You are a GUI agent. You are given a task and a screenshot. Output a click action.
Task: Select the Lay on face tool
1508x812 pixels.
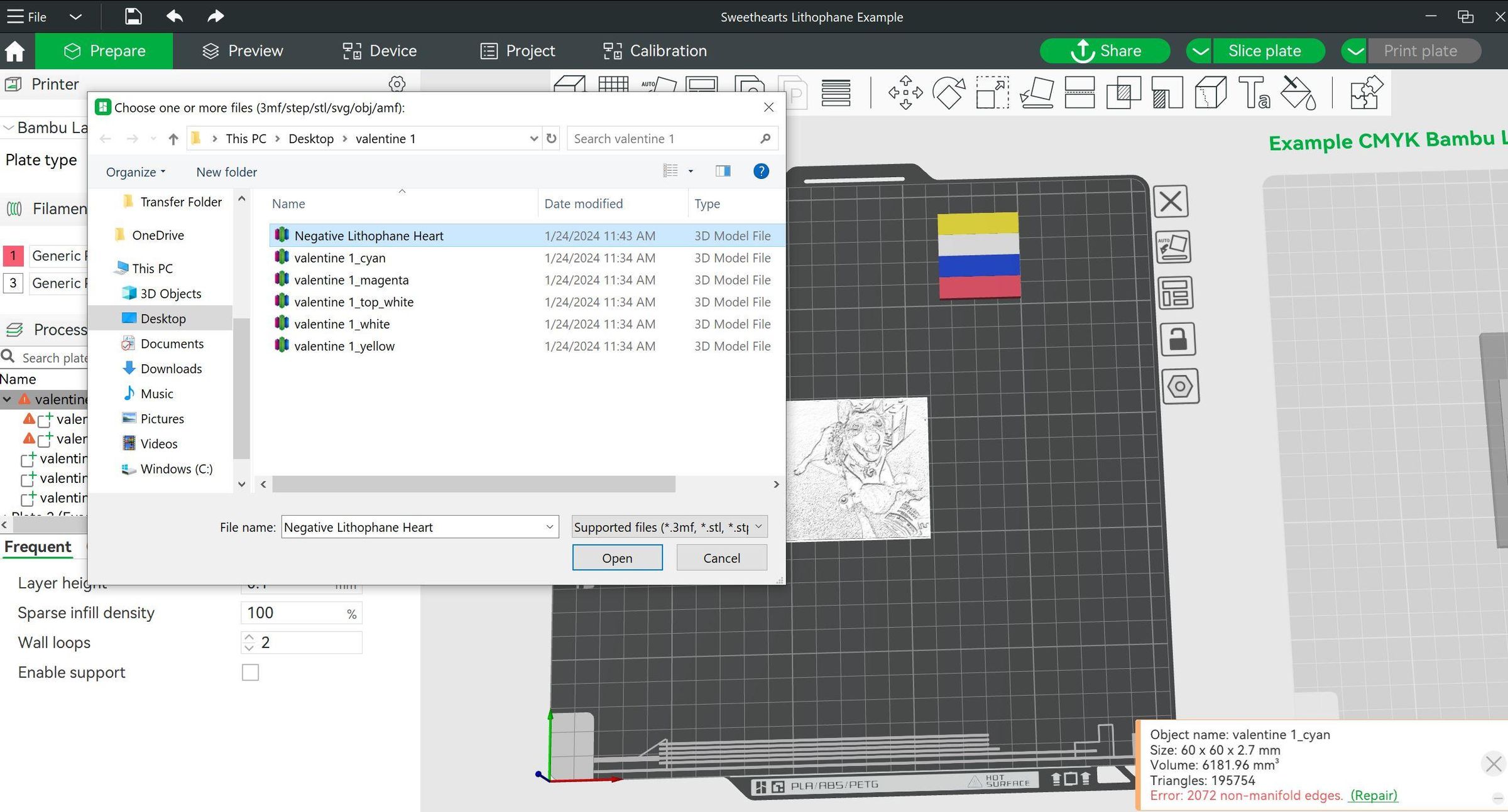point(1036,93)
